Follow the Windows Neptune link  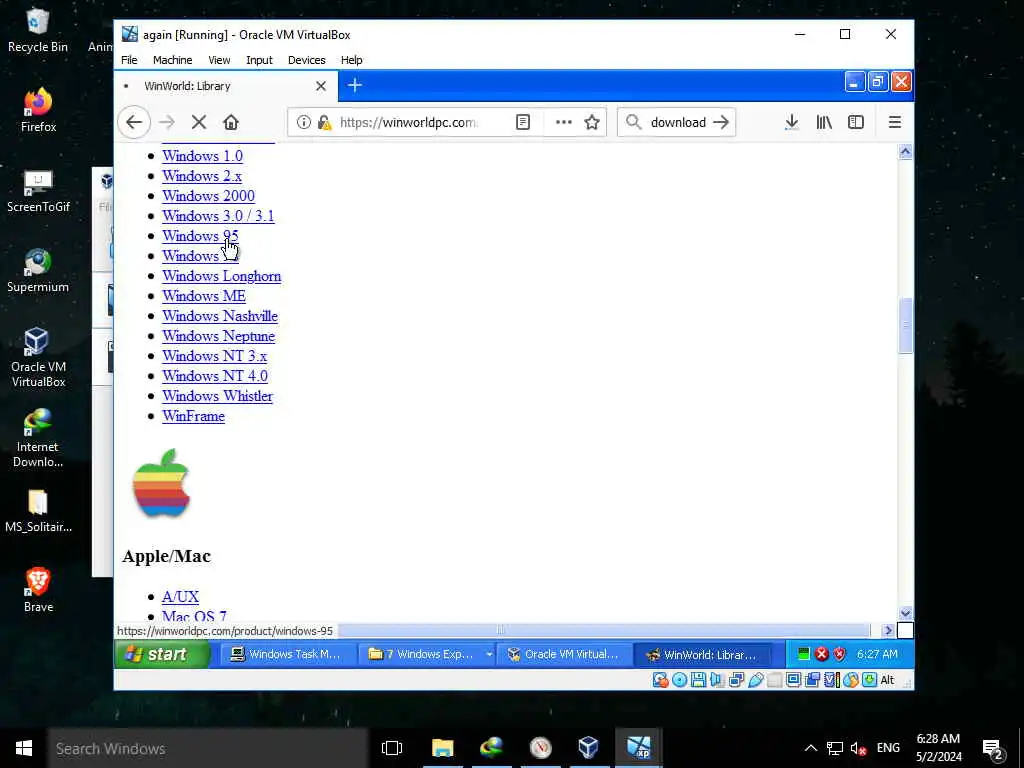(x=218, y=336)
